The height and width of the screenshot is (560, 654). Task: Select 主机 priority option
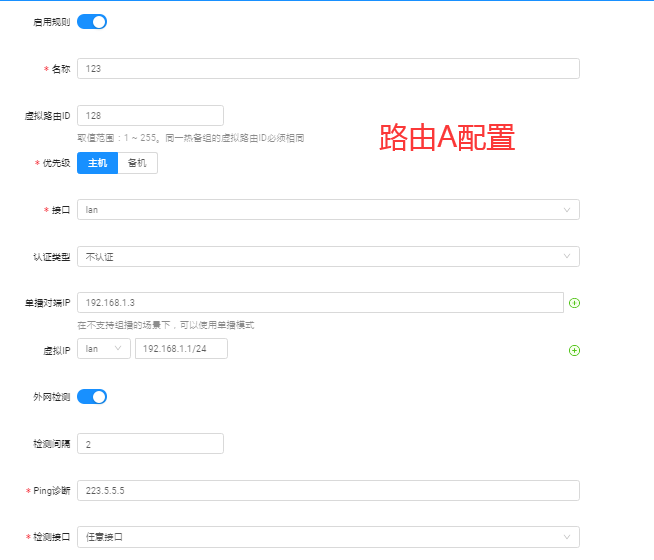click(x=97, y=163)
